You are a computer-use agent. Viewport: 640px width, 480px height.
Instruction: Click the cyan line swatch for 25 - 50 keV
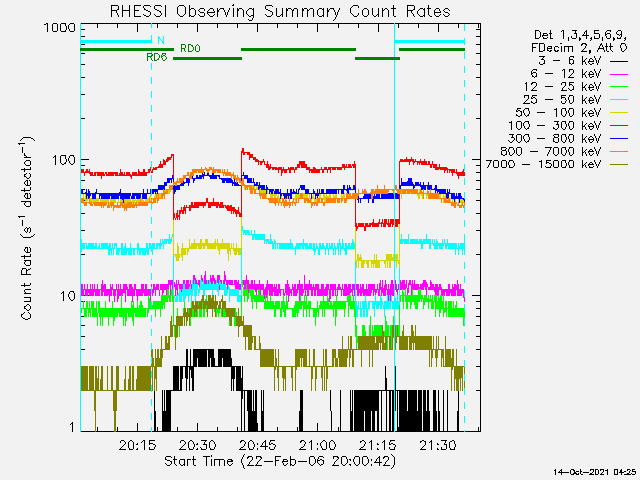pos(619,100)
